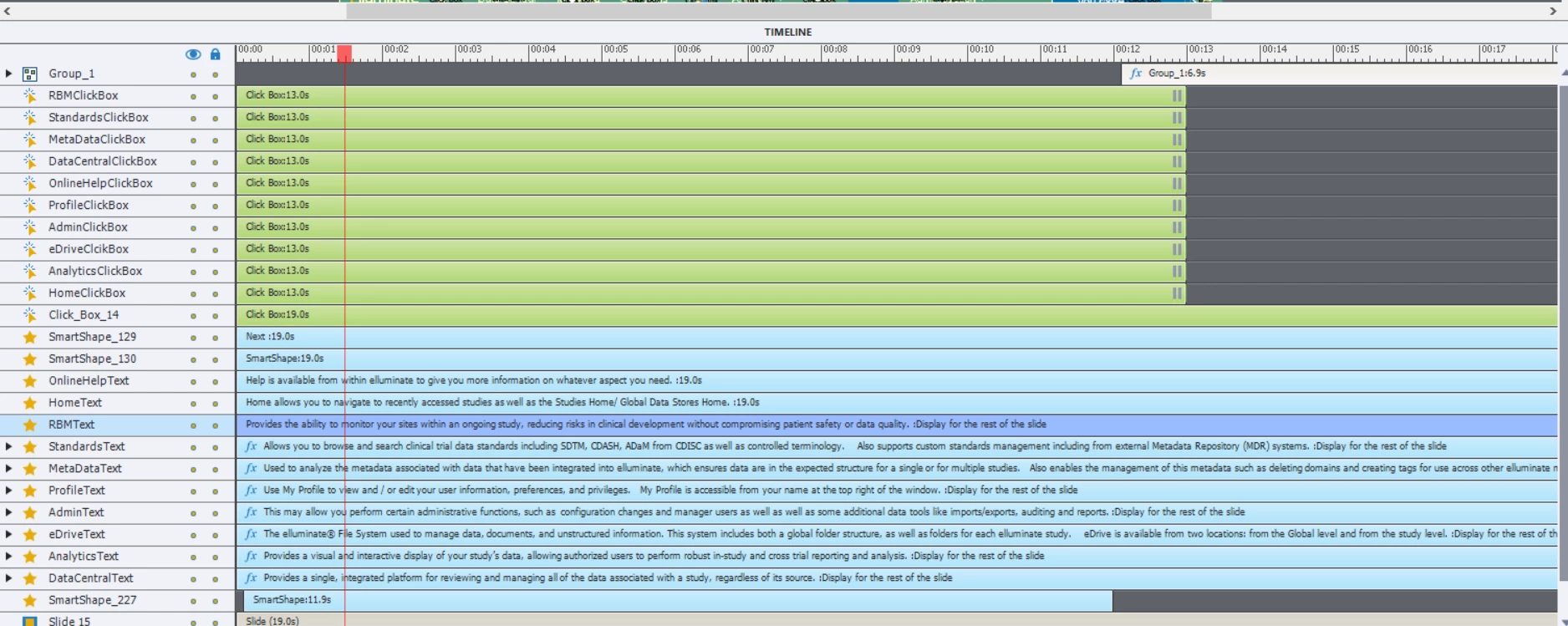Click the fx effect icon on StandardsText bar

251,446
